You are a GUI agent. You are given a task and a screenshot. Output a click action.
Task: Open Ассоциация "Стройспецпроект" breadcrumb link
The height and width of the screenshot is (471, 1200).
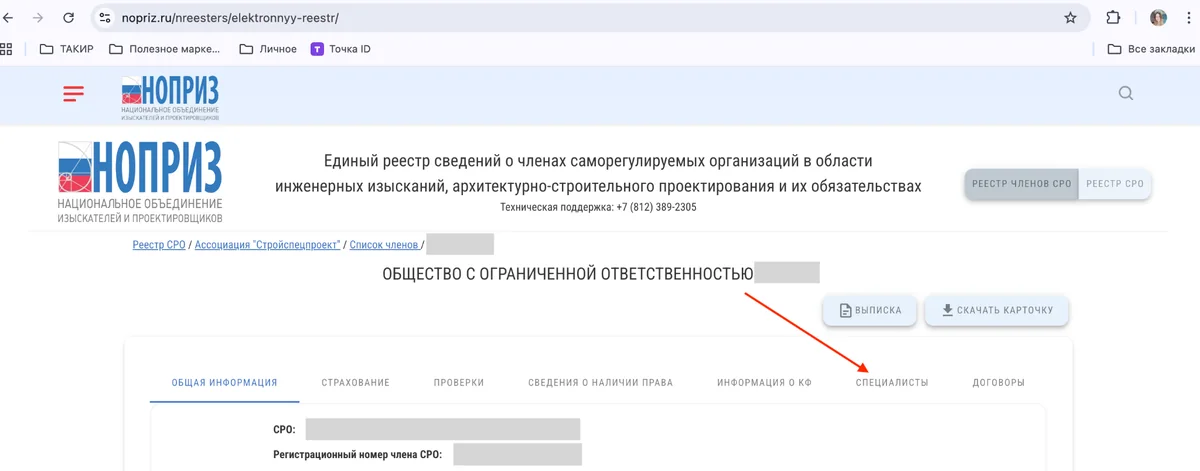(x=268, y=245)
